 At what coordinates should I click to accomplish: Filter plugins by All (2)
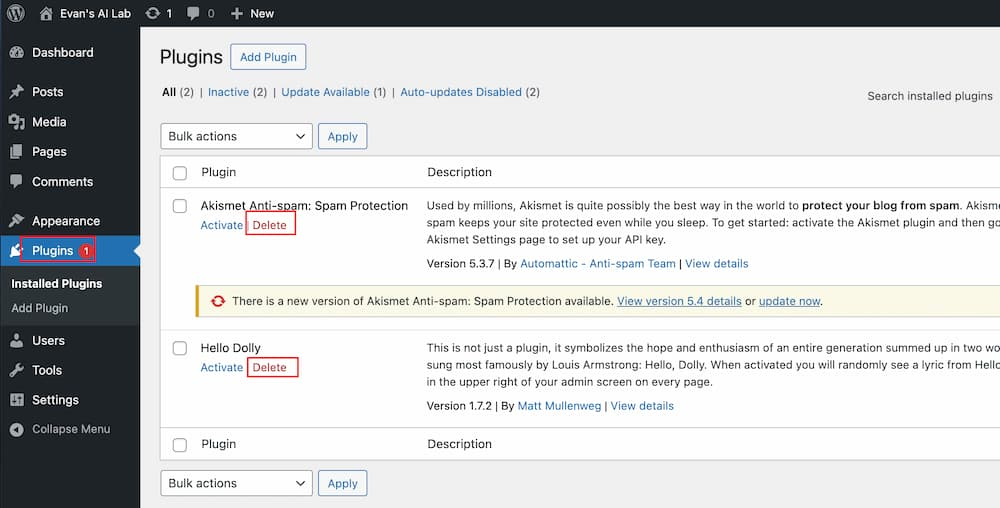(178, 92)
